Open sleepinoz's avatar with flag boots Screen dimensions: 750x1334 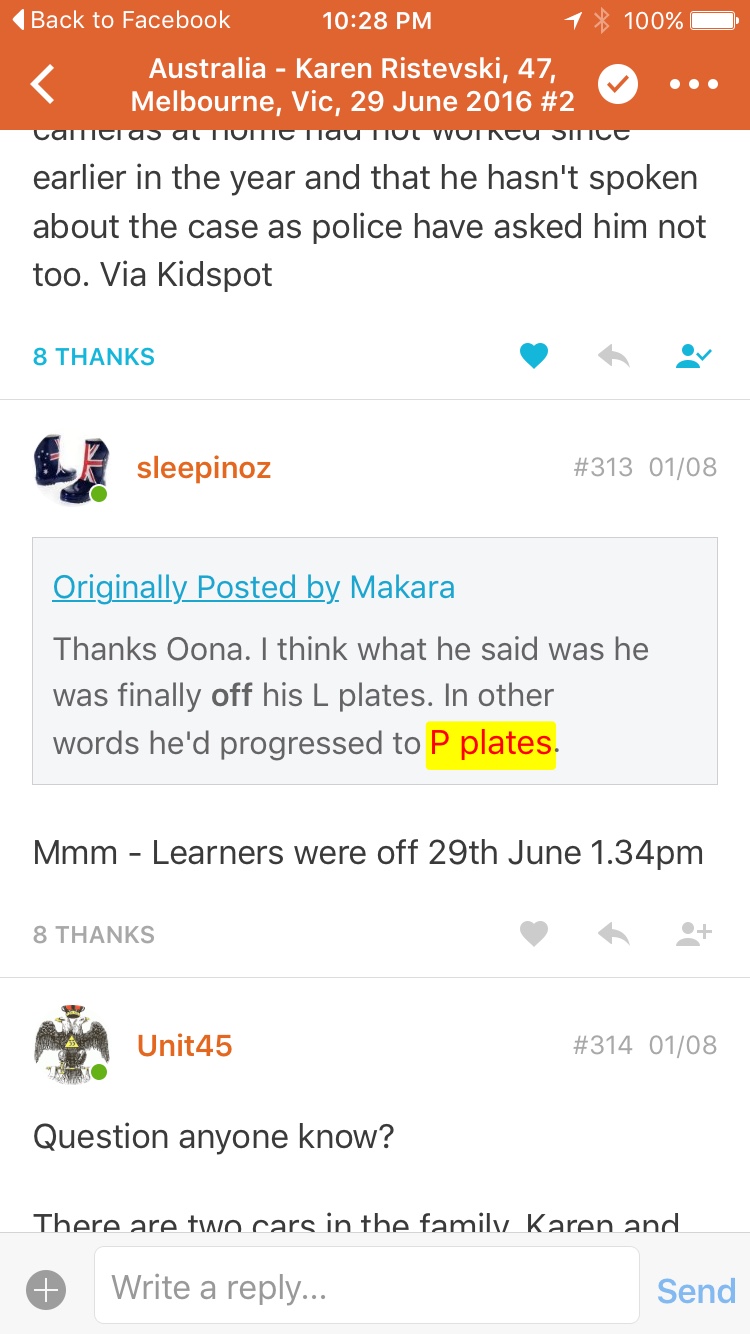tap(70, 468)
